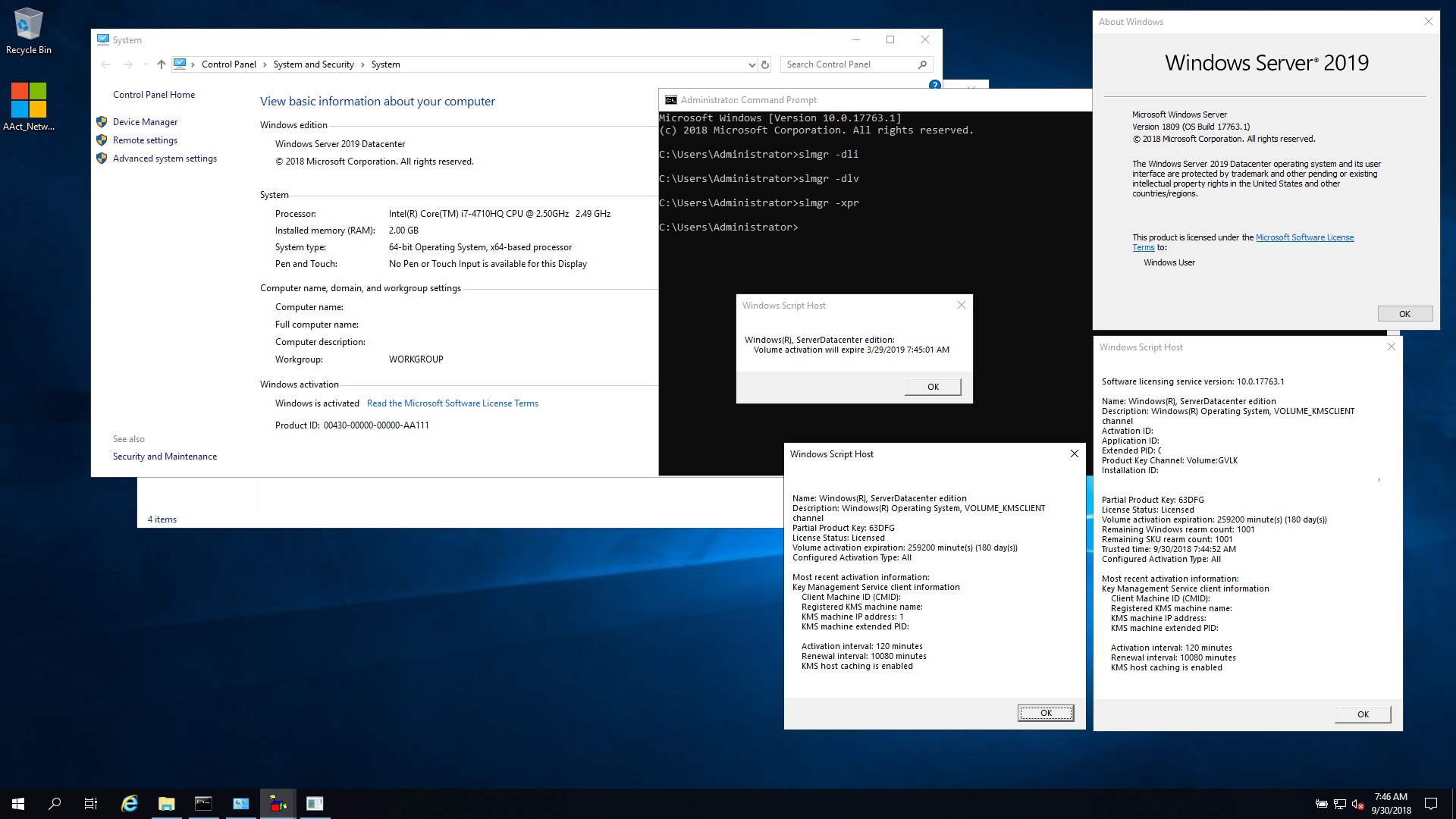The image size is (1456, 819).
Task: Maximize the System window
Action: pyautogui.click(x=890, y=39)
